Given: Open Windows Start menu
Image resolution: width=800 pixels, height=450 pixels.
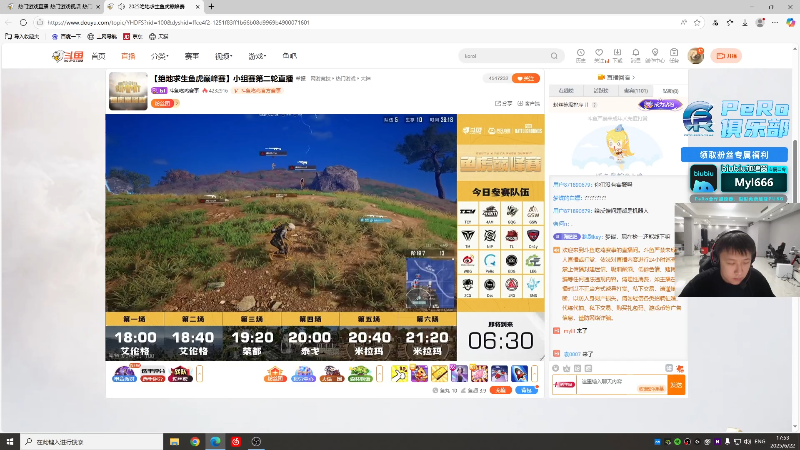Looking at the screenshot, I should click(x=10, y=442).
